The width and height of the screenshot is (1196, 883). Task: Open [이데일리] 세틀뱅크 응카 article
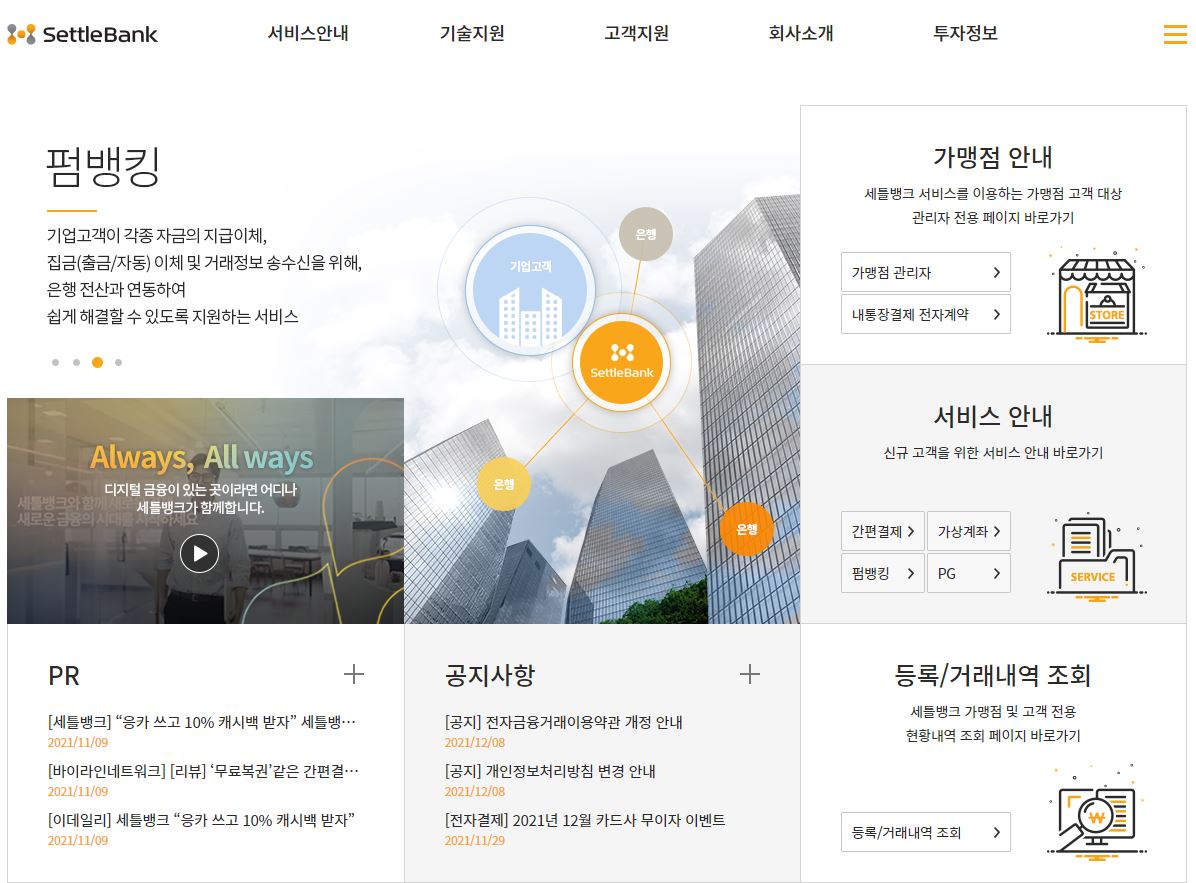click(x=201, y=820)
